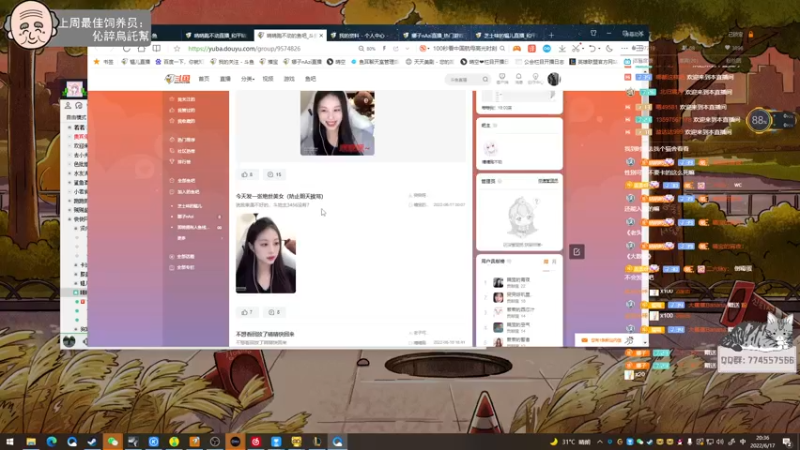800x450 pixels.
Task: Click the like thumb icon showing 8
Action: coord(244,174)
